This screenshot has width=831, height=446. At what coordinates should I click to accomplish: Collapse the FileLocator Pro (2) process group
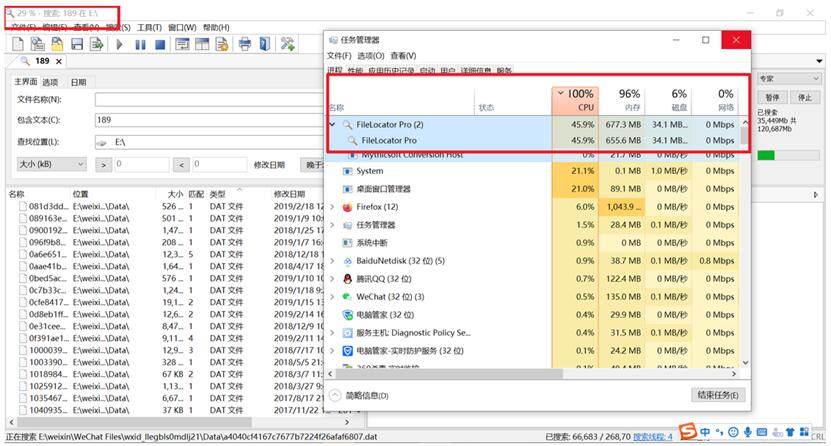[x=333, y=125]
